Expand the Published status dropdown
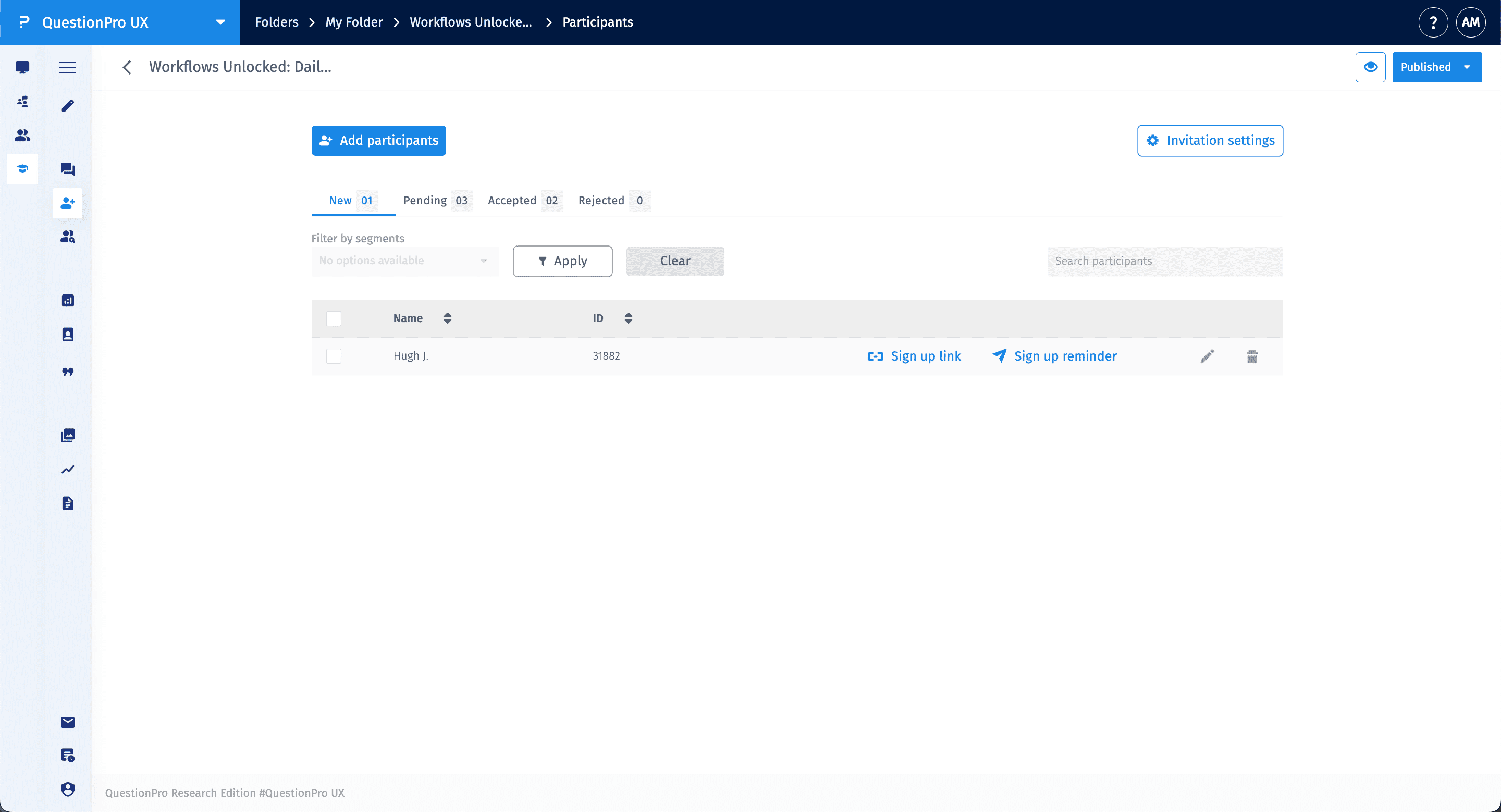Image resolution: width=1501 pixels, height=812 pixels. [1436, 67]
